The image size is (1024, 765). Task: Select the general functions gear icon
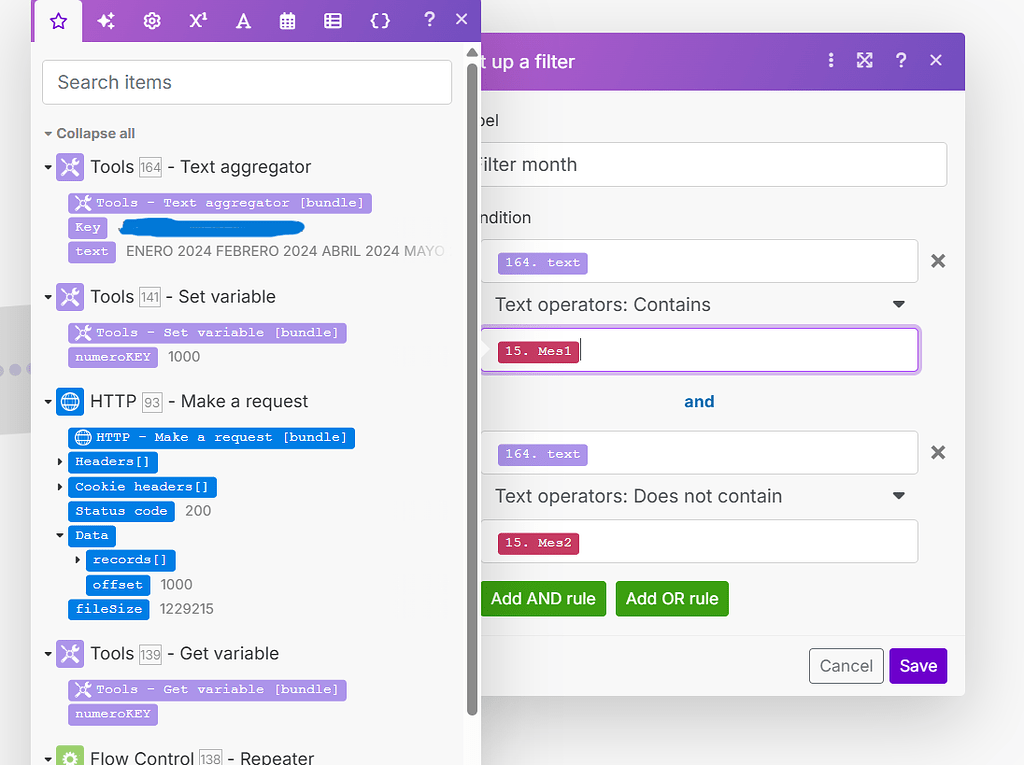click(151, 20)
